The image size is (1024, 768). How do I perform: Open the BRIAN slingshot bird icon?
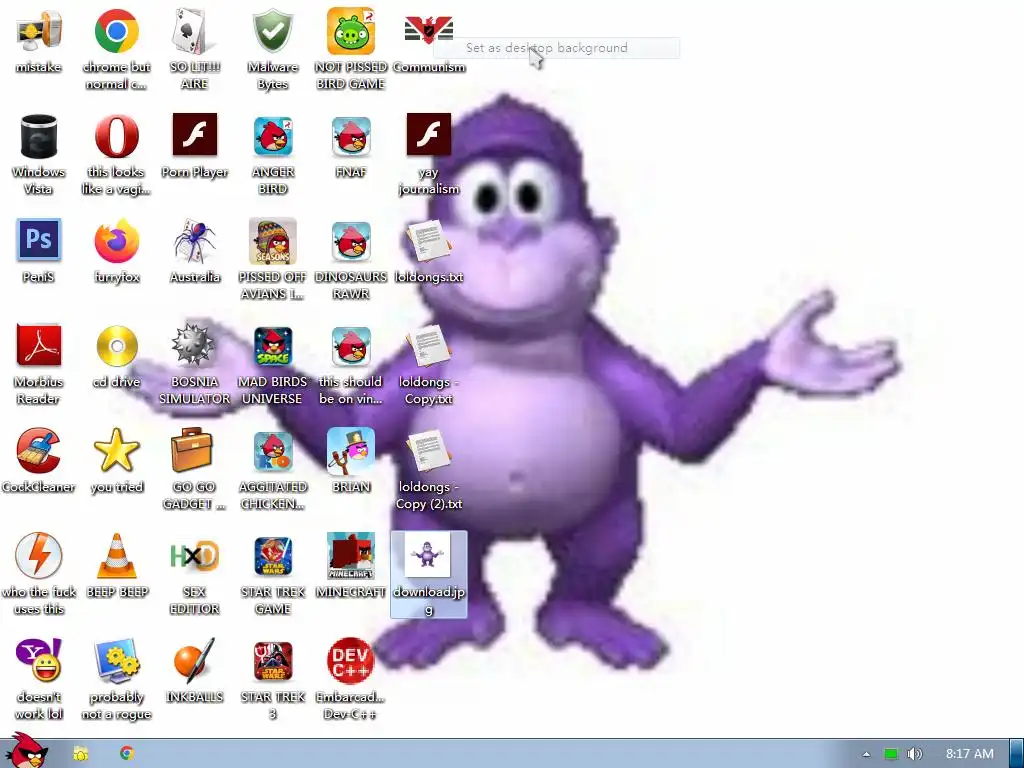click(351, 451)
